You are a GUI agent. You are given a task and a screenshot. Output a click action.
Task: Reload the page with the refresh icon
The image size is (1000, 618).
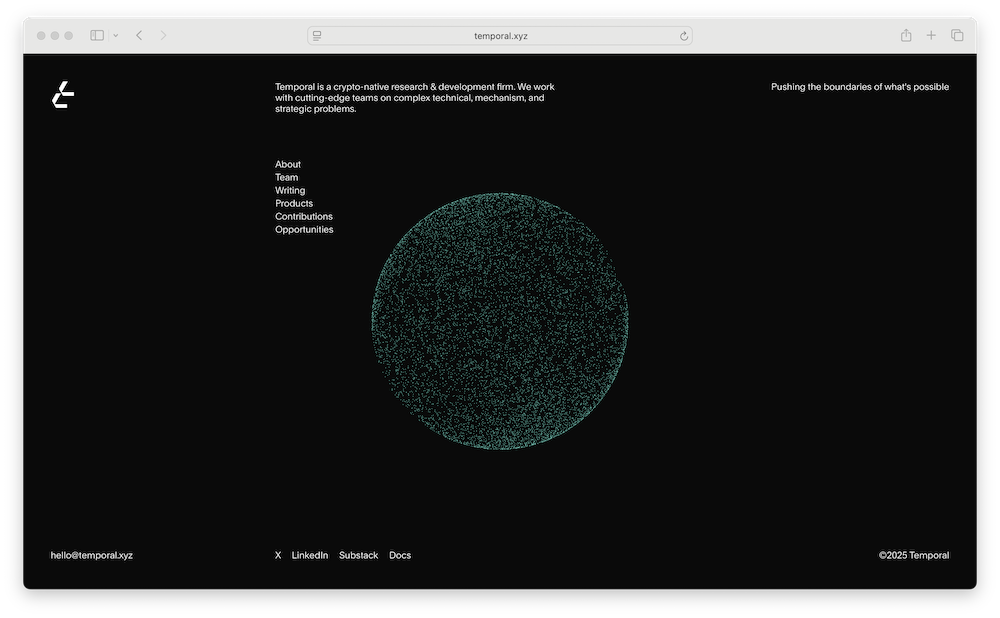point(684,36)
